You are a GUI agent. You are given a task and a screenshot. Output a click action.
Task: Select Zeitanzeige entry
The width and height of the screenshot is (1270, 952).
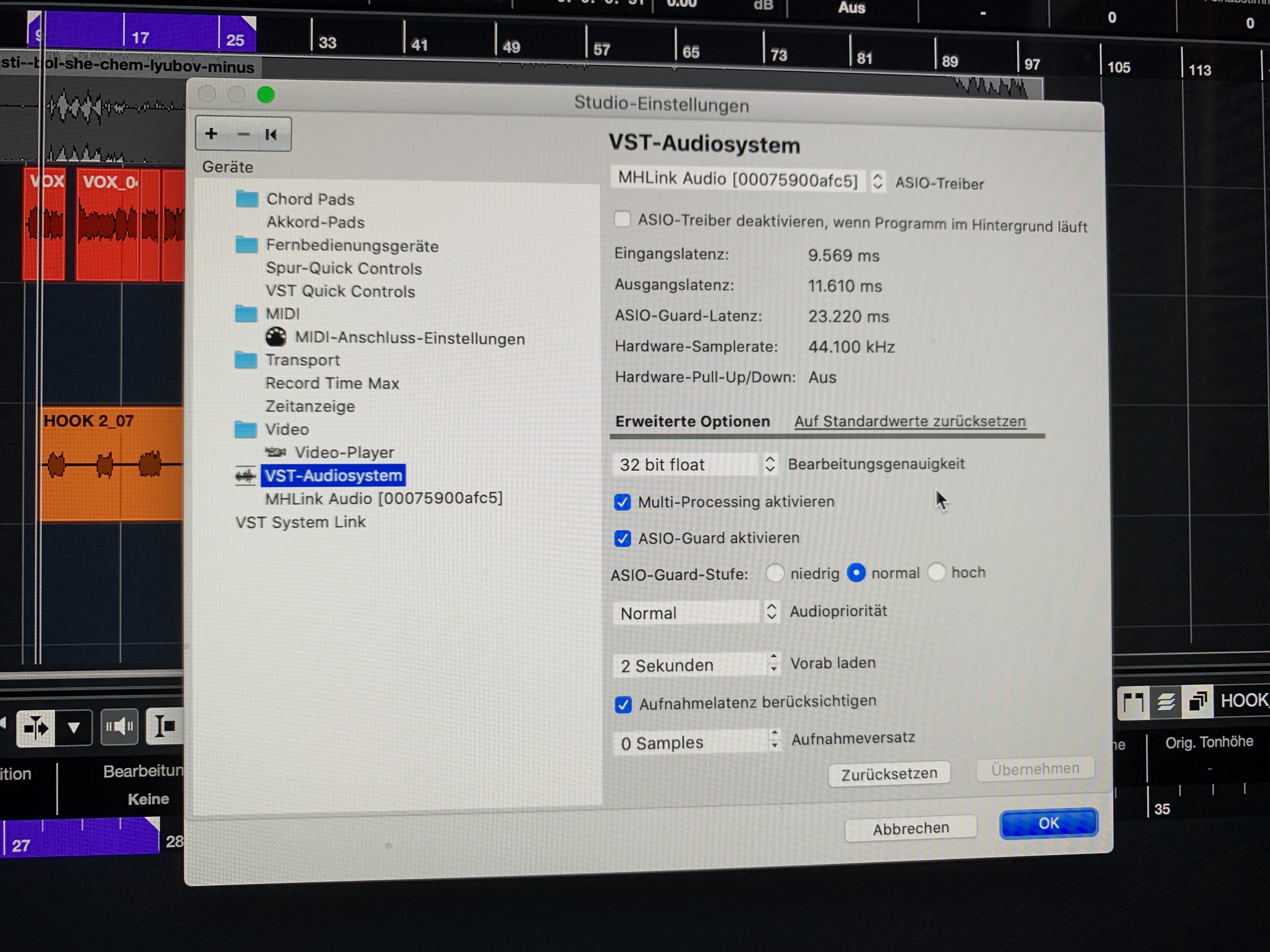tap(310, 406)
